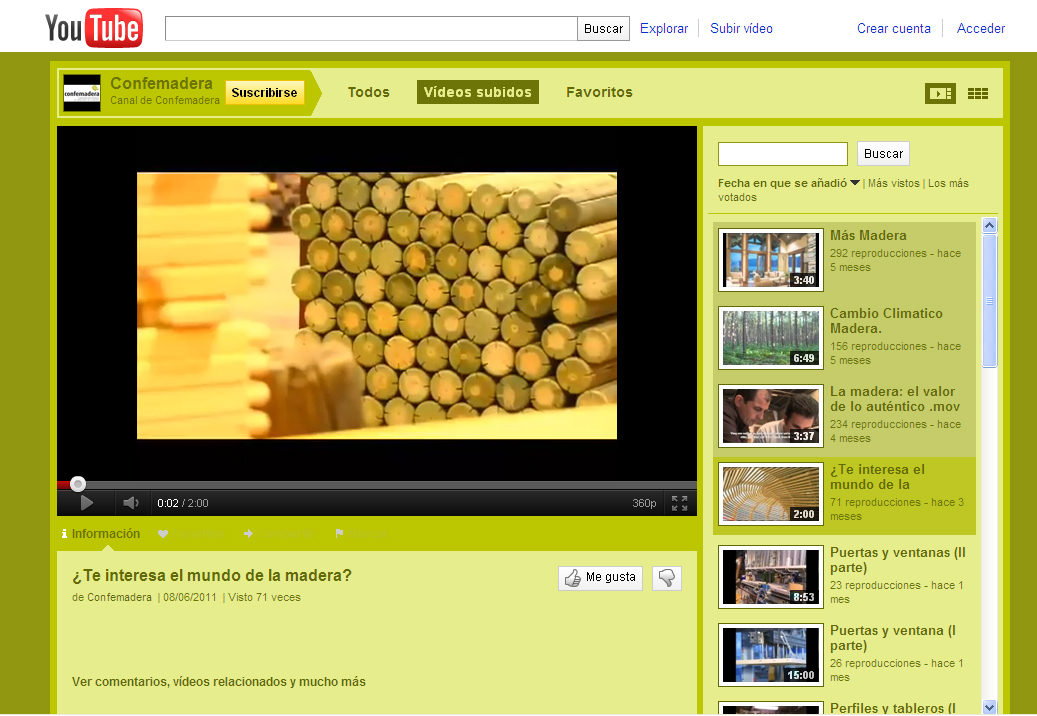Open the Crear cuenta link
This screenshot has width=1037, height=716.
click(x=893, y=28)
